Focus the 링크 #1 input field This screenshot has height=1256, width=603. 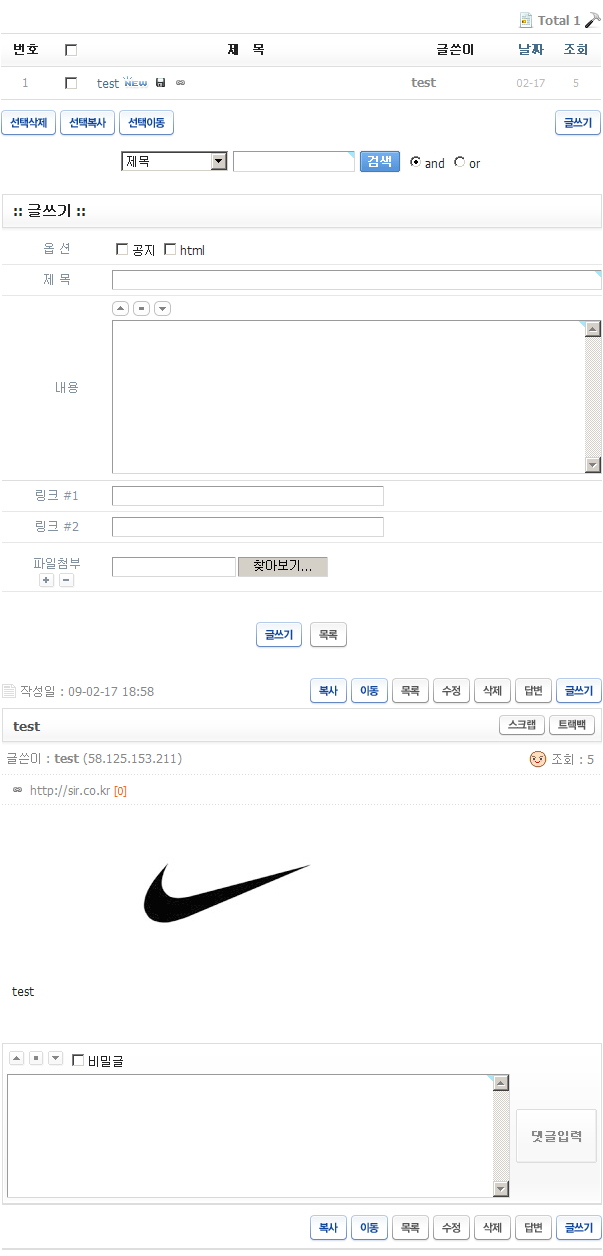tap(248, 496)
